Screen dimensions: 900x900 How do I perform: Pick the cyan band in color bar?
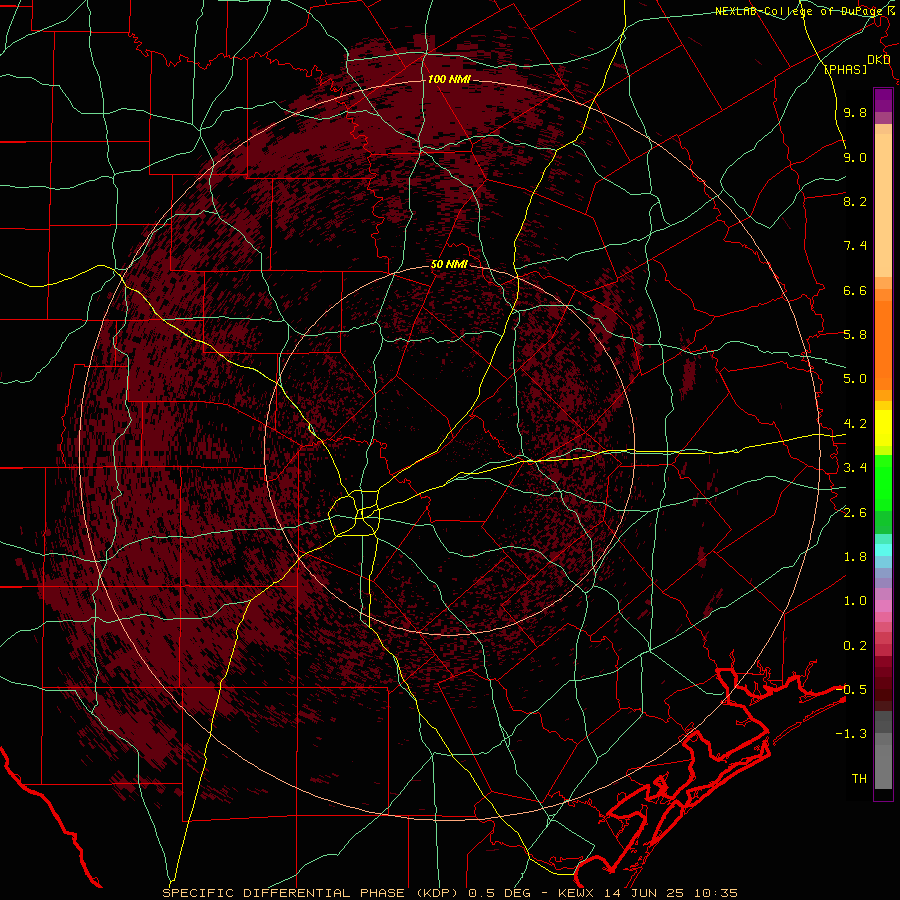(883, 550)
